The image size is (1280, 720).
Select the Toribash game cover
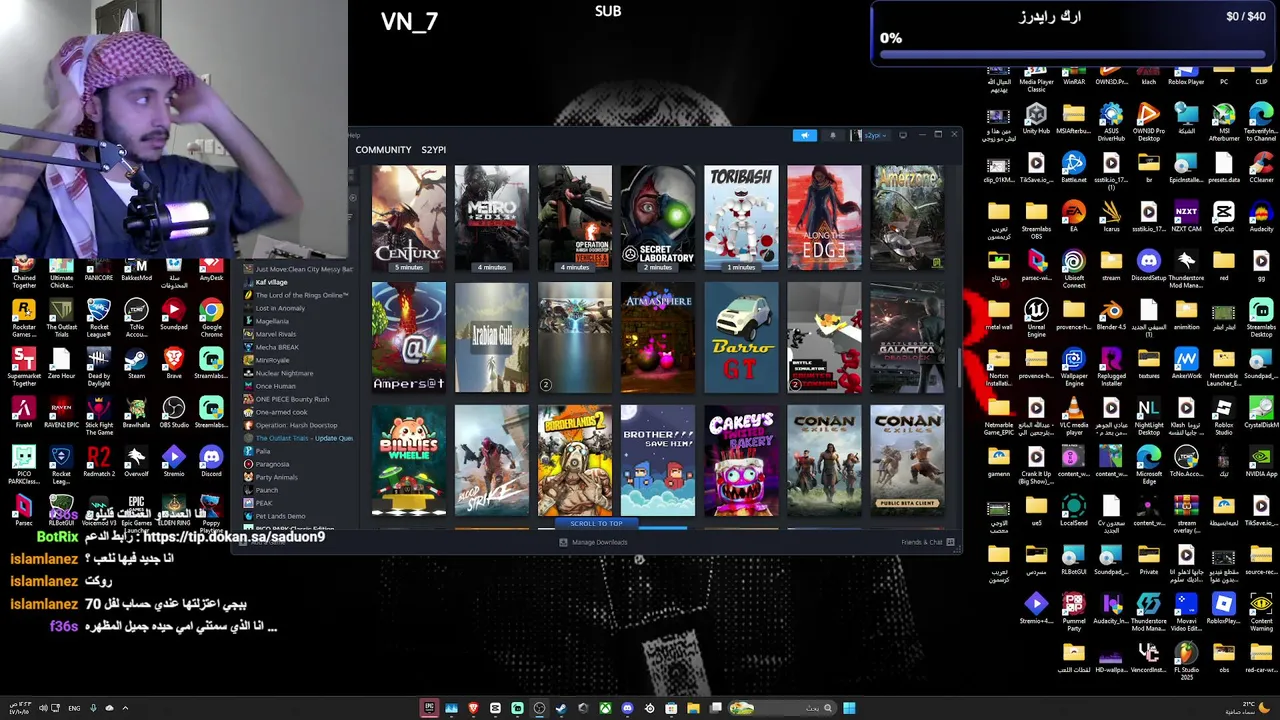(x=741, y=218)
